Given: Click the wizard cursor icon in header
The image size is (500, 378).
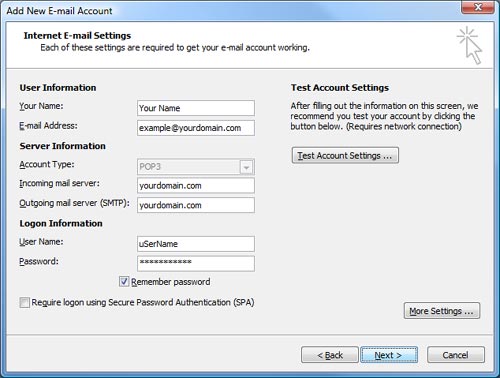Looking at the screenshot, I should [x=470, y=45].
